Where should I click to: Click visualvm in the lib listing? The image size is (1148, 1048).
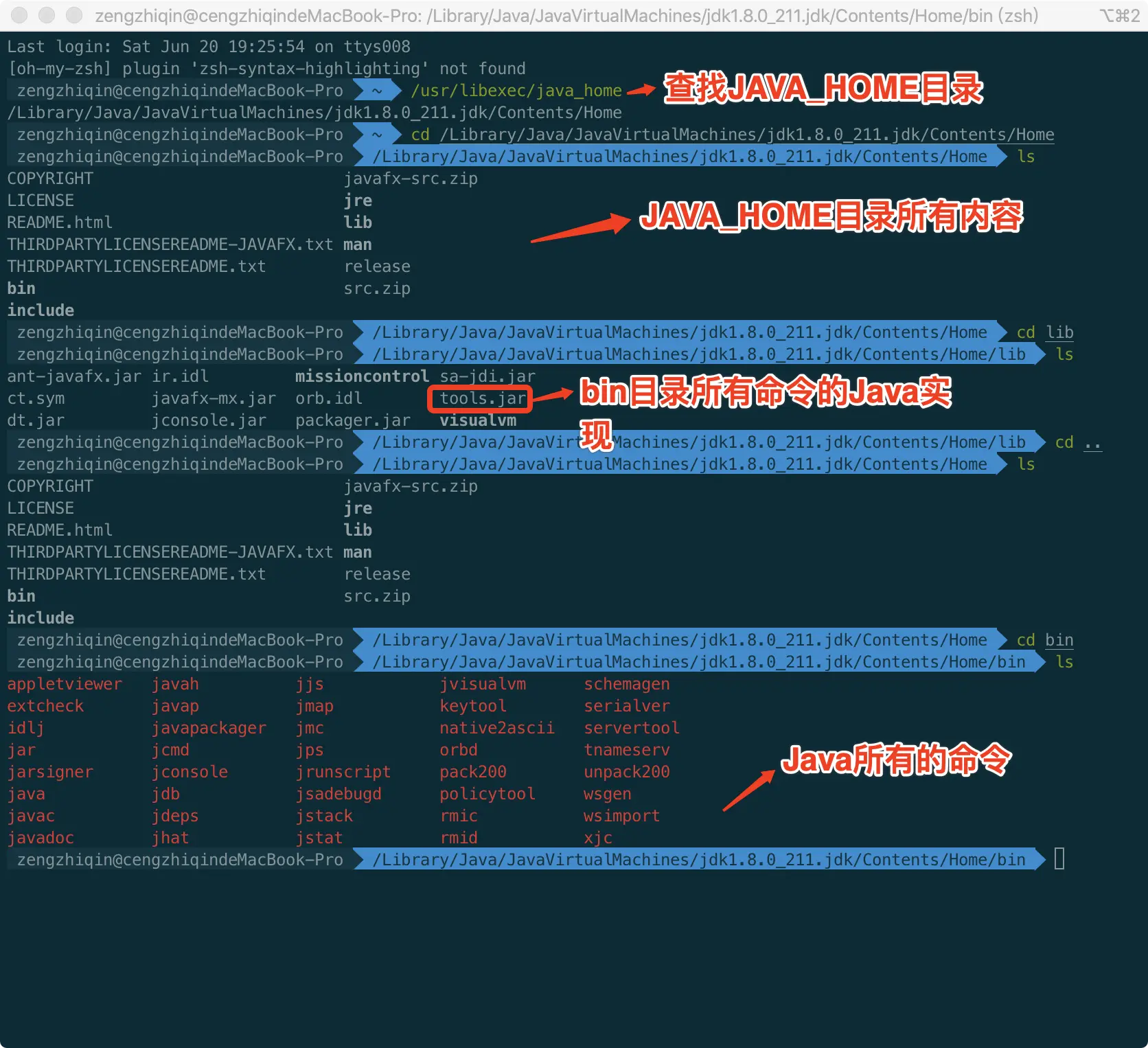(478, 420)
